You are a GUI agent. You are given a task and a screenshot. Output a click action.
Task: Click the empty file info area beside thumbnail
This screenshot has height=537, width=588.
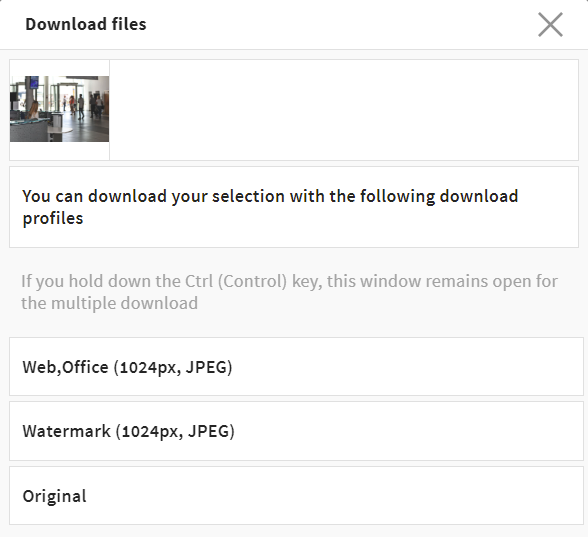click(x=344, y=110)
